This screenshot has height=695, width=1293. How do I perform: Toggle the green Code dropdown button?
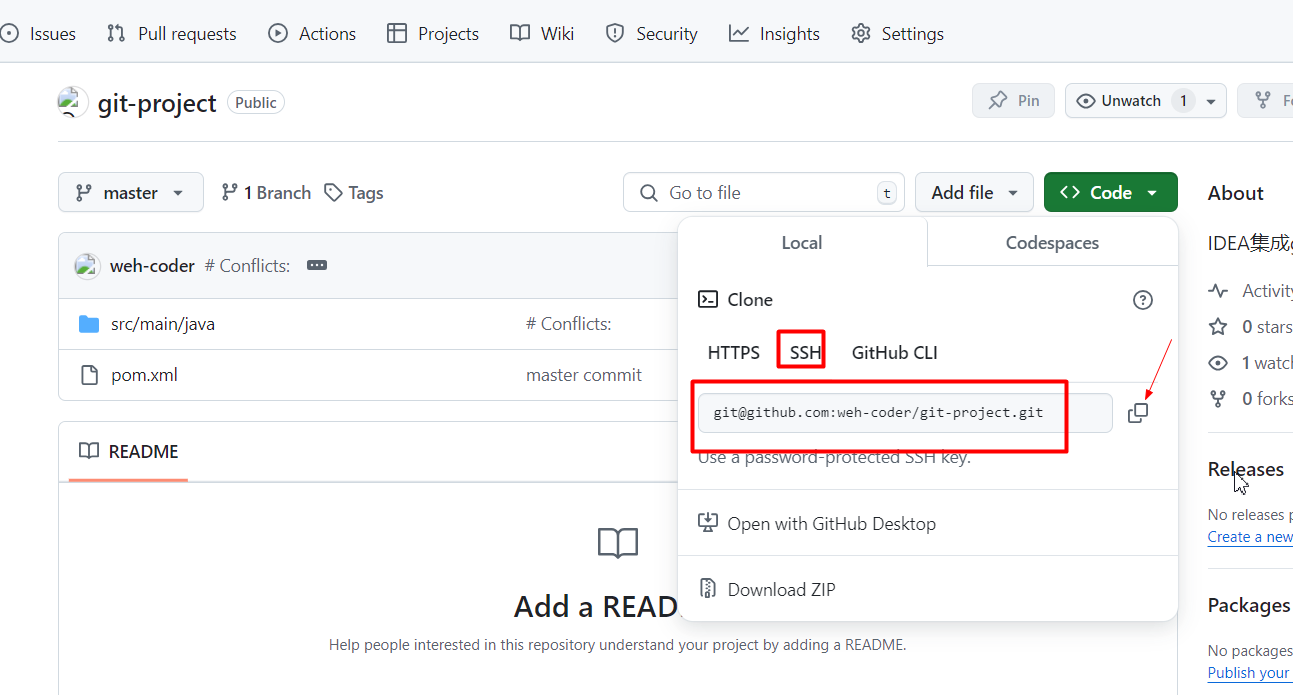tap(1111, 193)
